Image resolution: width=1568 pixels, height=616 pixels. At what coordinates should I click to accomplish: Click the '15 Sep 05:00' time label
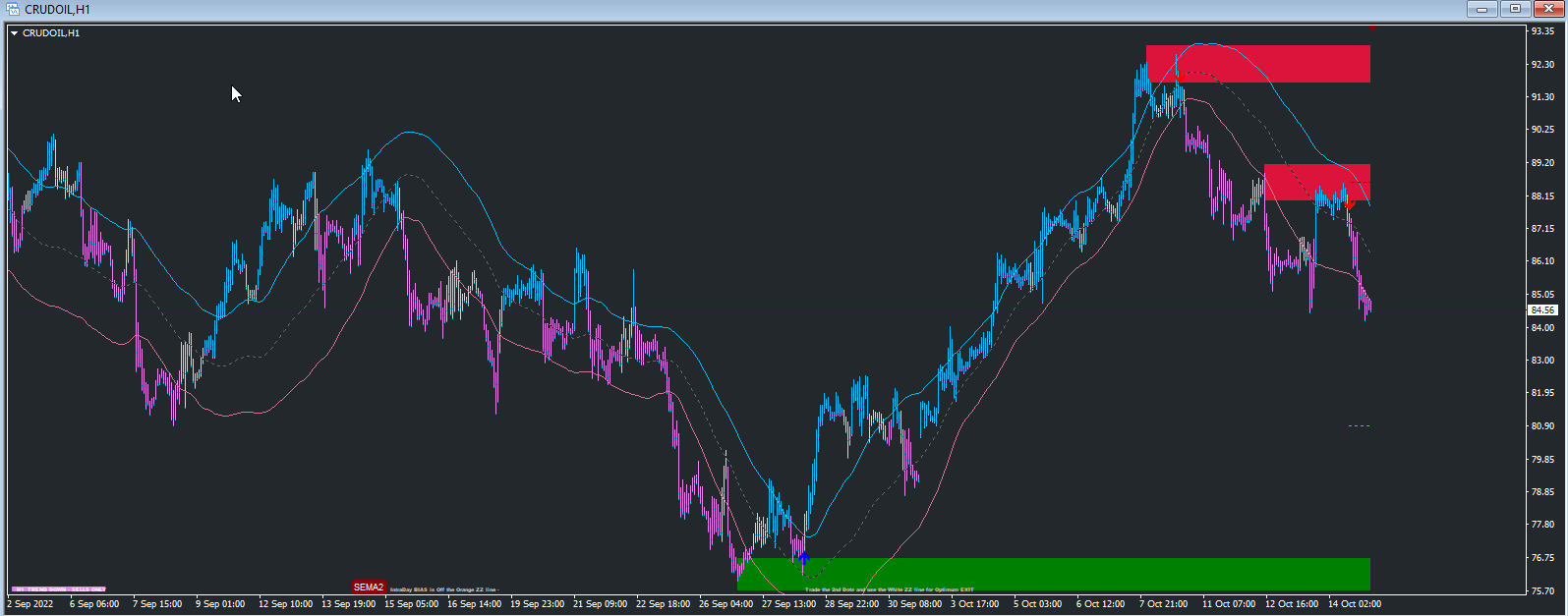click(412, 604)
